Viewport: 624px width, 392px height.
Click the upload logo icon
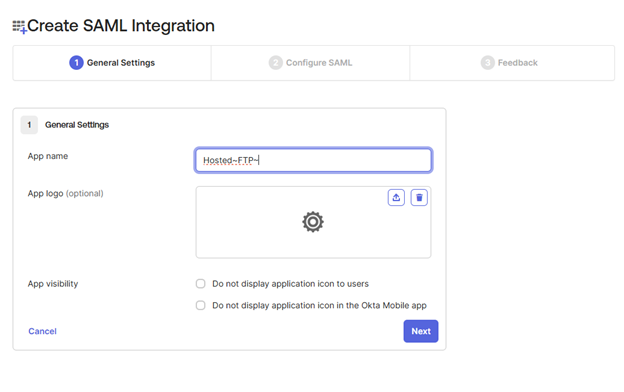(x=396, y=197)
